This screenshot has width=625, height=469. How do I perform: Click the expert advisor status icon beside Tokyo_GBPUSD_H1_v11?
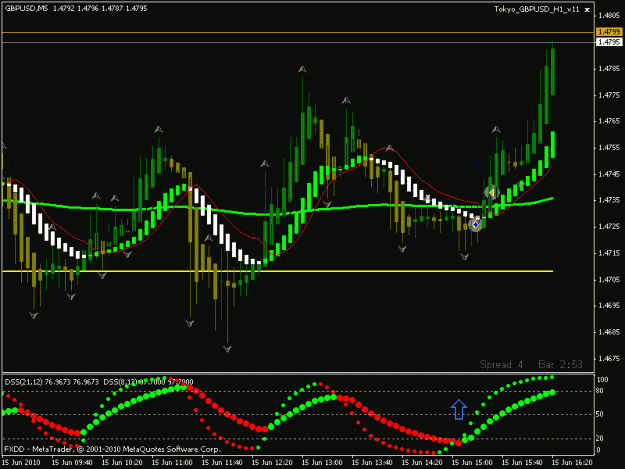[x=587, y=10]
